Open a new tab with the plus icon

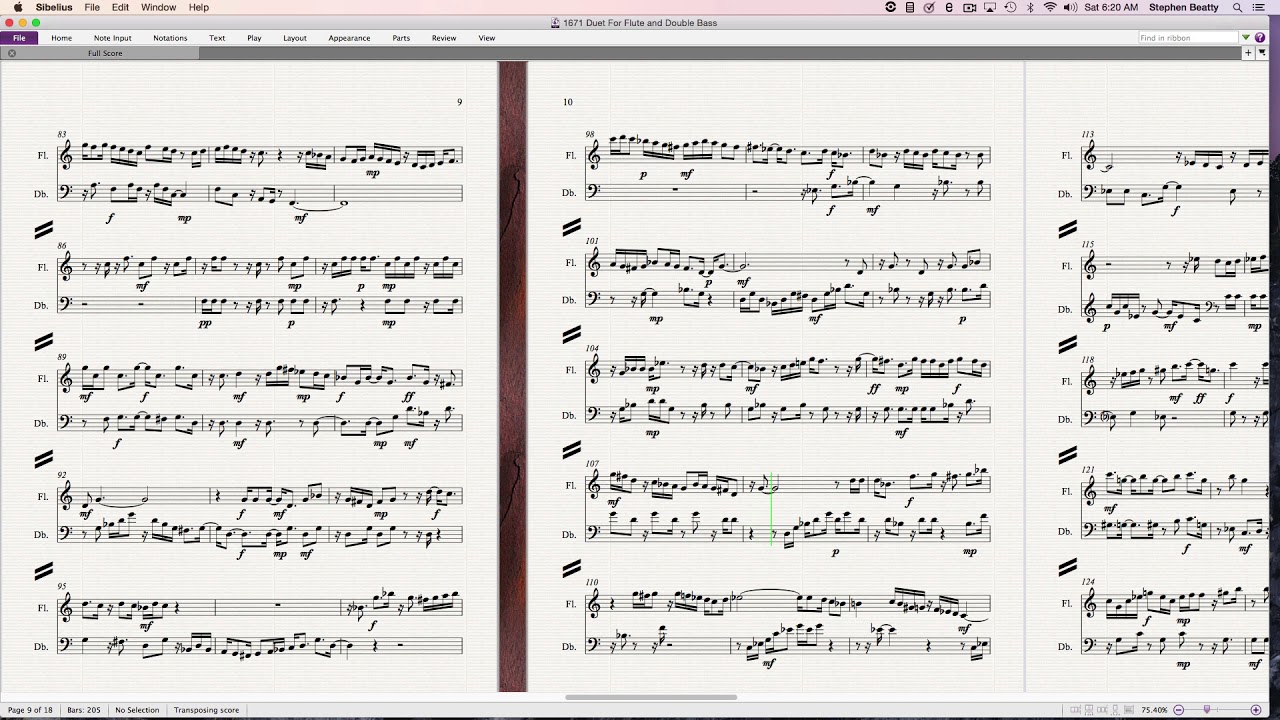pos(1248,53)
